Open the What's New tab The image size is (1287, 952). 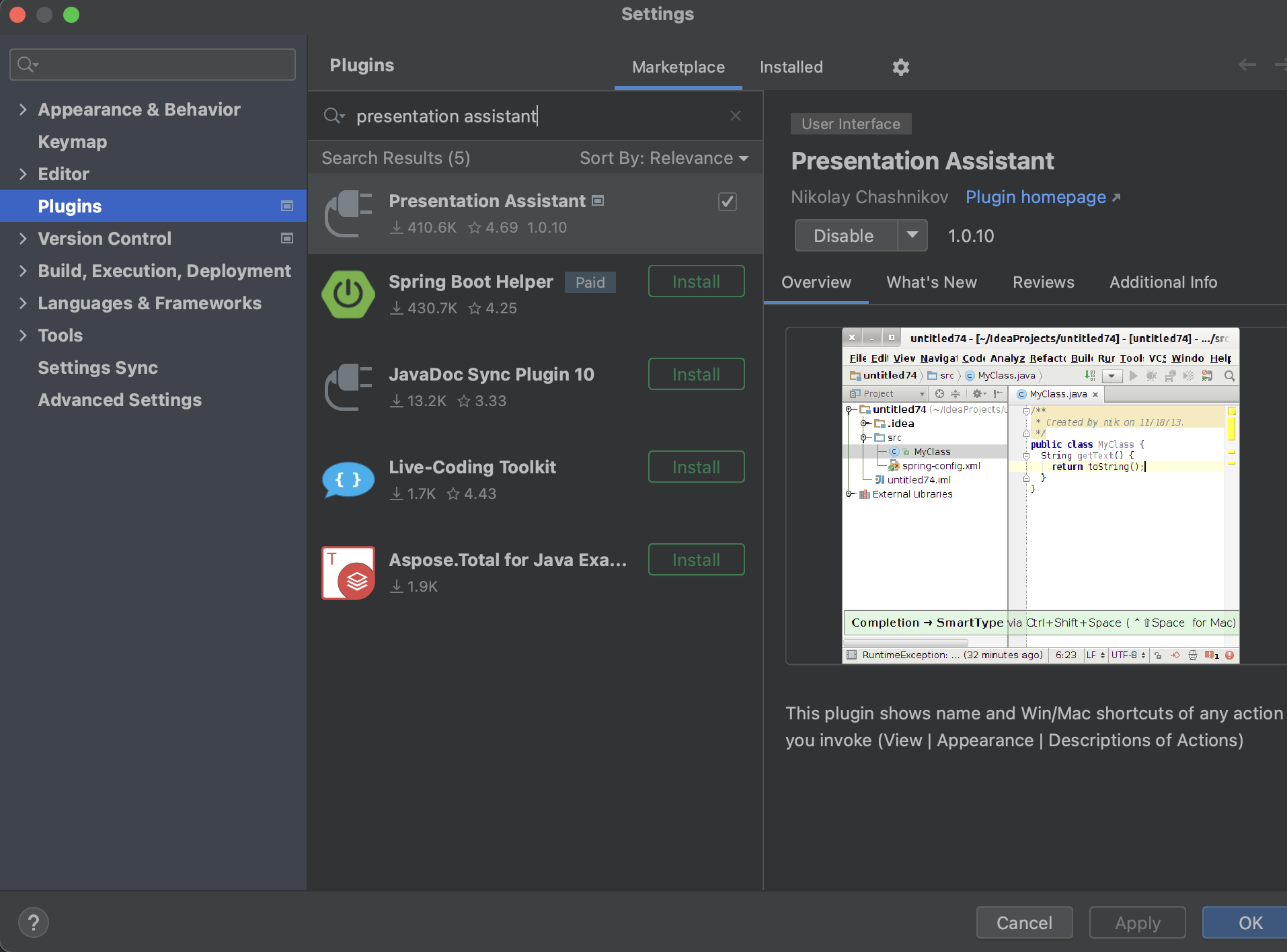[x=931, y=282]
